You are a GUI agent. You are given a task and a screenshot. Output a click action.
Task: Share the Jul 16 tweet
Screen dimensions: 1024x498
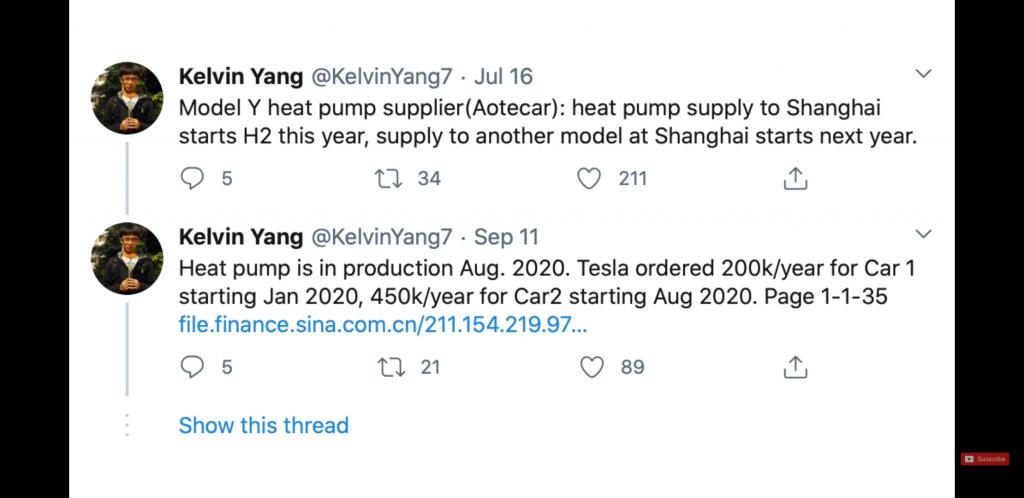(795, 178)
